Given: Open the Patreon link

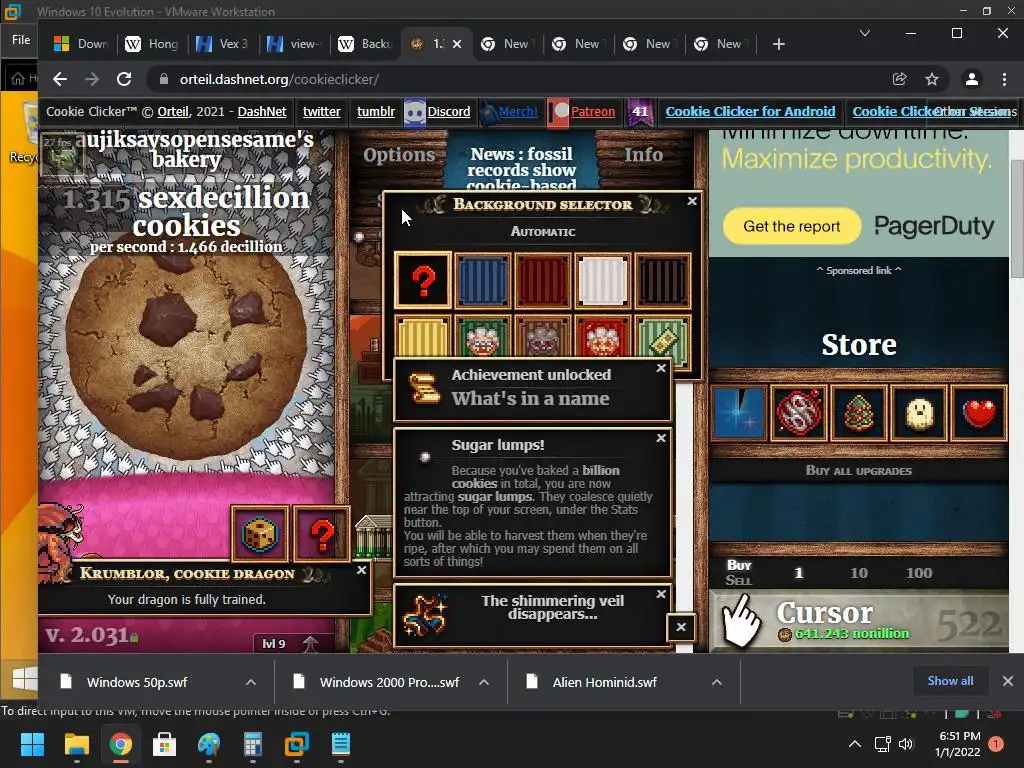Looking at the screenshot, I should tap(592, 112).
